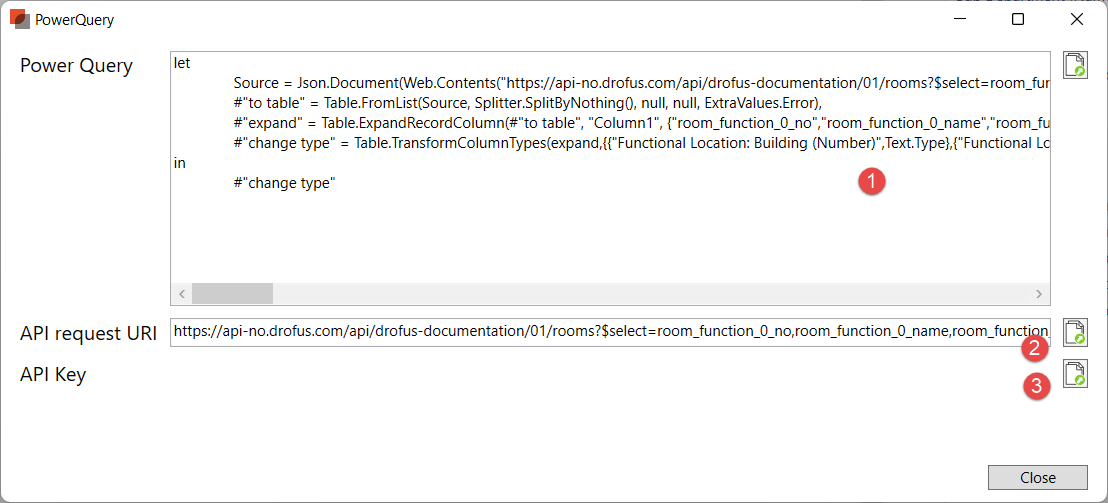Click the "Source = Json.Document" line
Image resolution: width=1108 pixels, height=503 pixels.
click(640, 83)
